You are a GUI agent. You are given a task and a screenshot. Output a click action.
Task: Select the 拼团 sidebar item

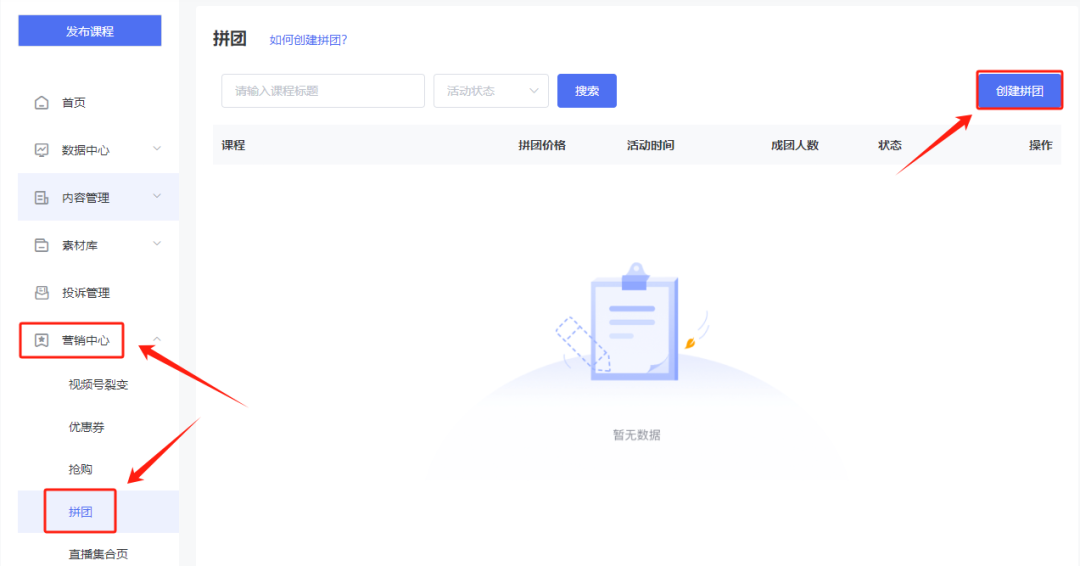point(80,512)
